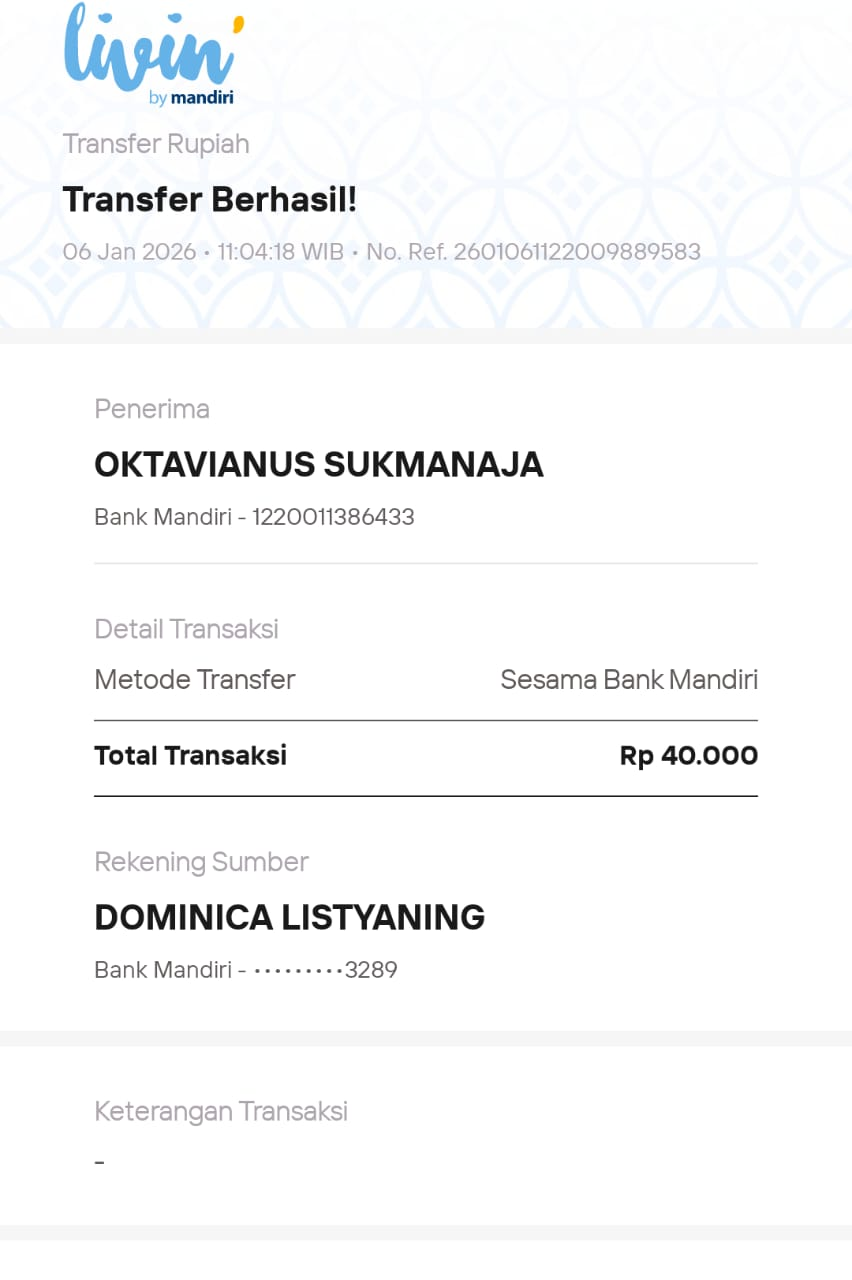Screen dimensions: 852x1280
Task: Select the "Sesama Bank Mandiri" value
Action: click(629, 680)
